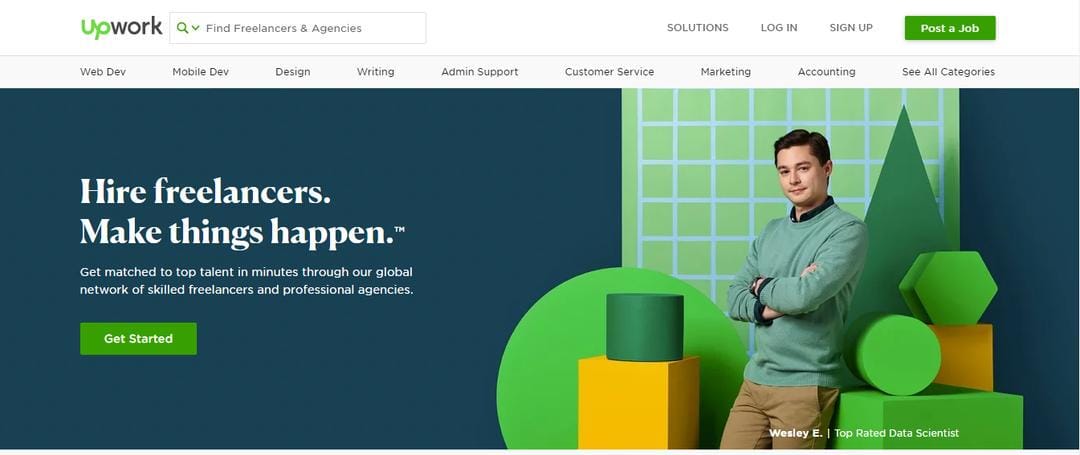Screen dimensions: 1080x455
Task: Select the Web Dev category
Action: pyautogui.click(x=103, y=72)
